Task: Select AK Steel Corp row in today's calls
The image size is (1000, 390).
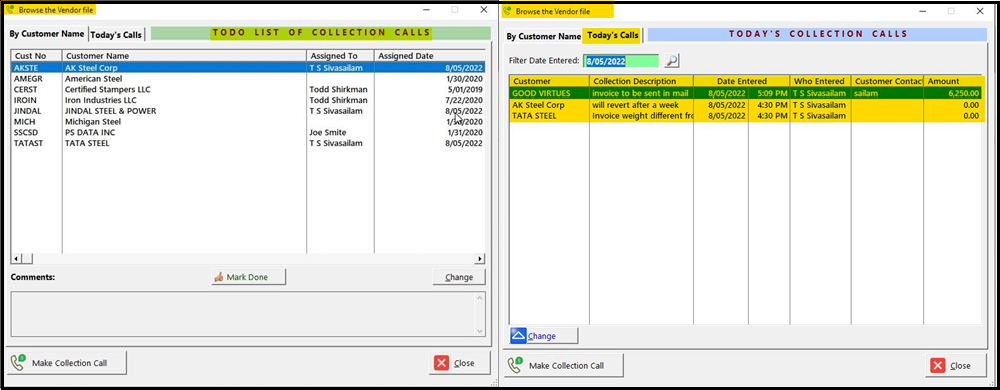Action: coord(745,105)
